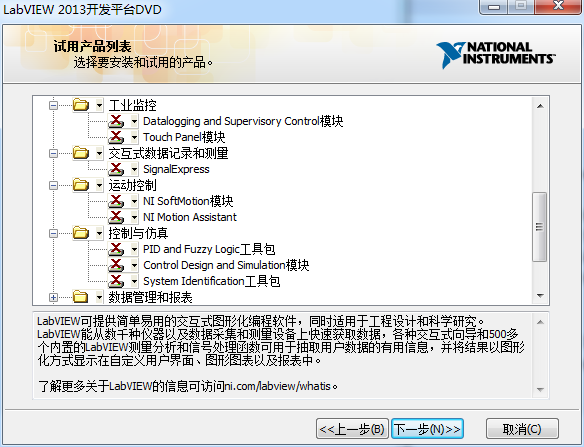The width and height of the screenshot is (584, 447).
Task: Click the folder icon for 运动控制
Action: click(81, 185)
